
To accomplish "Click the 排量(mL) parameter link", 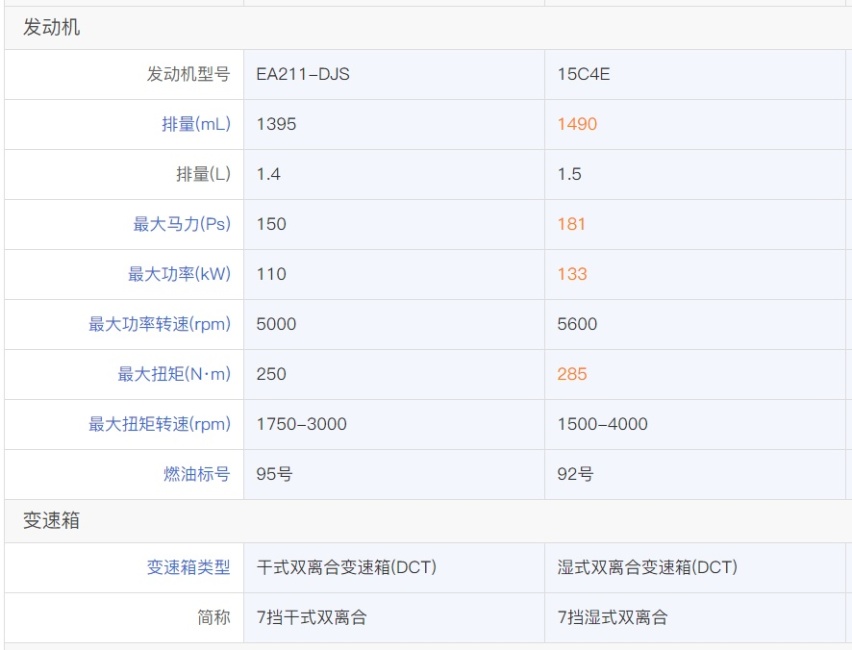I will click(x=196, y=124).
